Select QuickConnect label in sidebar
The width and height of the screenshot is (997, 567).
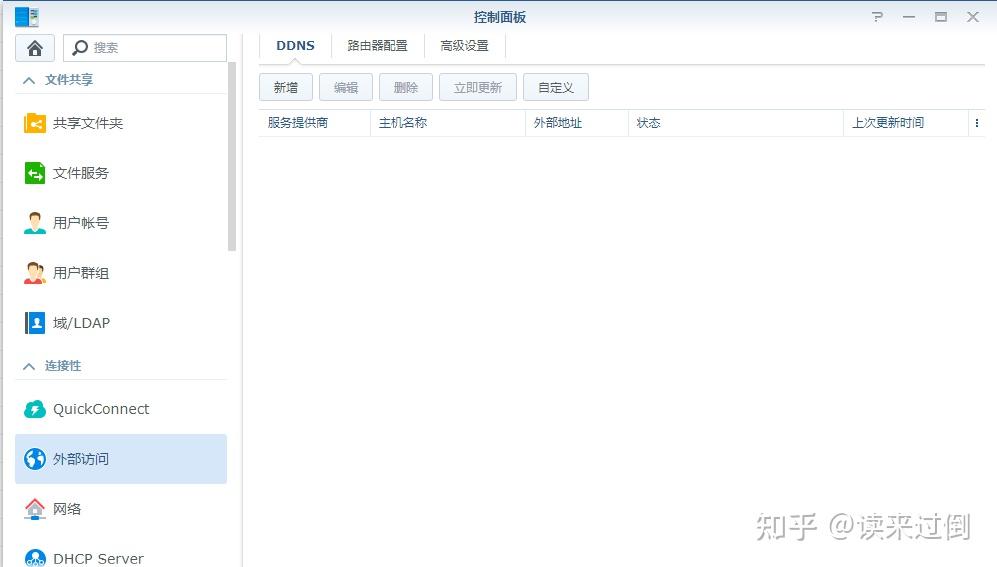[101, 409]
